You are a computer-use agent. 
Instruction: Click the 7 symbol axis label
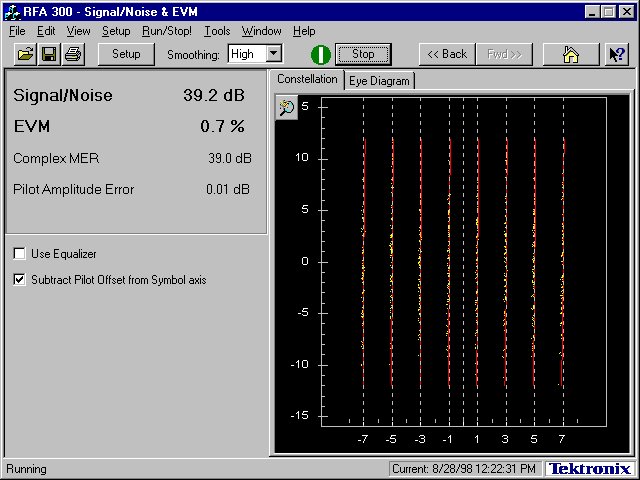(x=562, y=439)
